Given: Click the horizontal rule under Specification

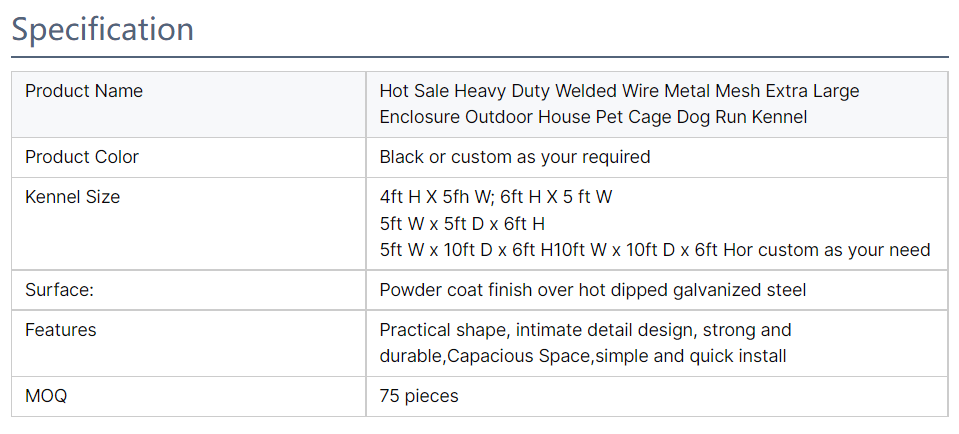Looking at the screenshot, I should (x=480, y=57).
